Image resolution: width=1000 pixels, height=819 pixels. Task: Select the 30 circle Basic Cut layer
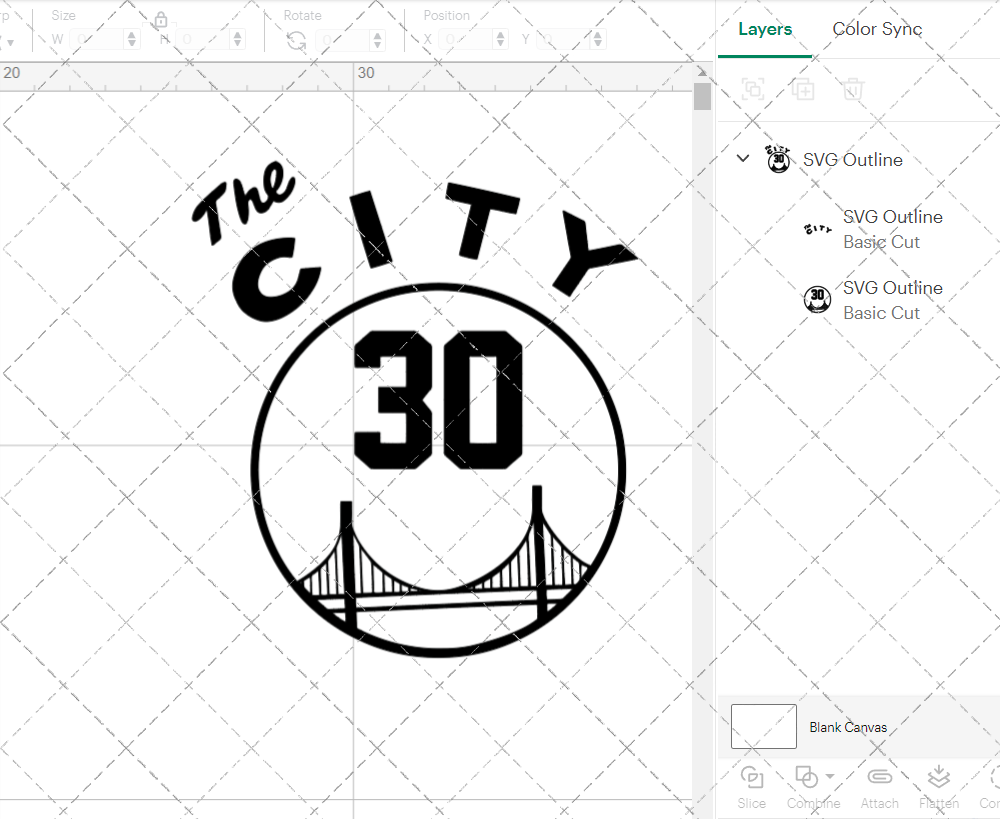pyautogui.click(x=892, y=300)
